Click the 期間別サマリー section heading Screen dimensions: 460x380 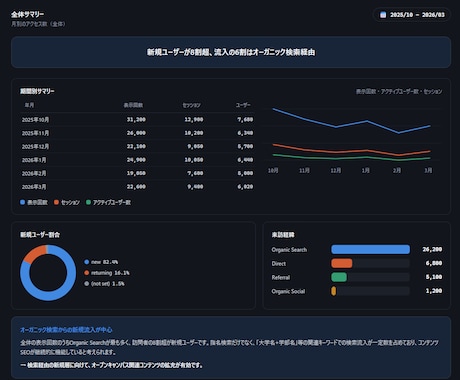[x=37, y=91]
